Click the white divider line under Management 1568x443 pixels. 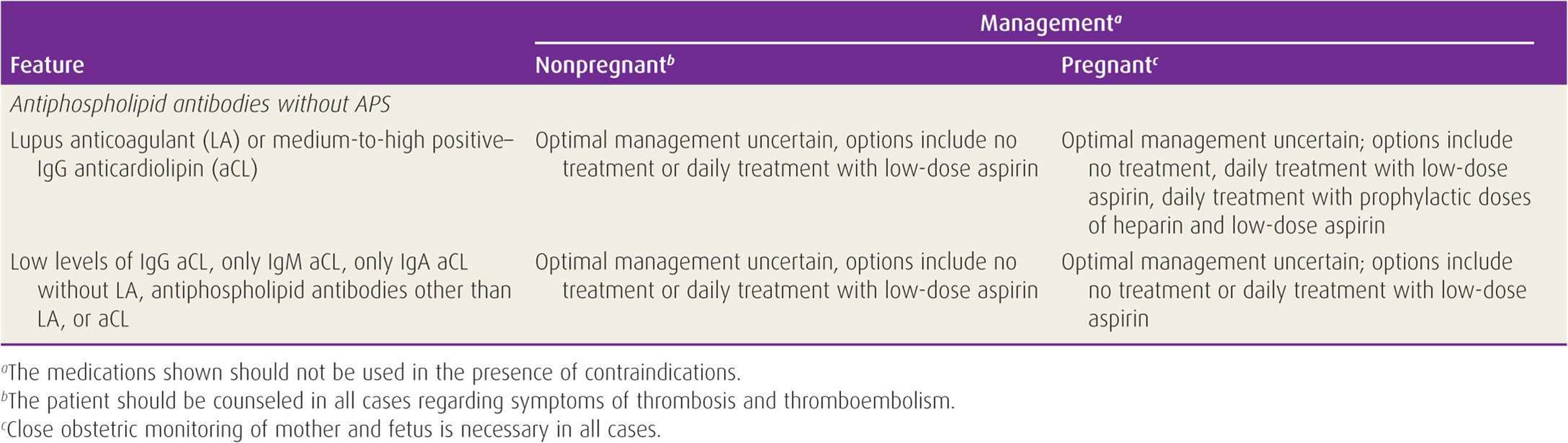[x=1034, y=43]
